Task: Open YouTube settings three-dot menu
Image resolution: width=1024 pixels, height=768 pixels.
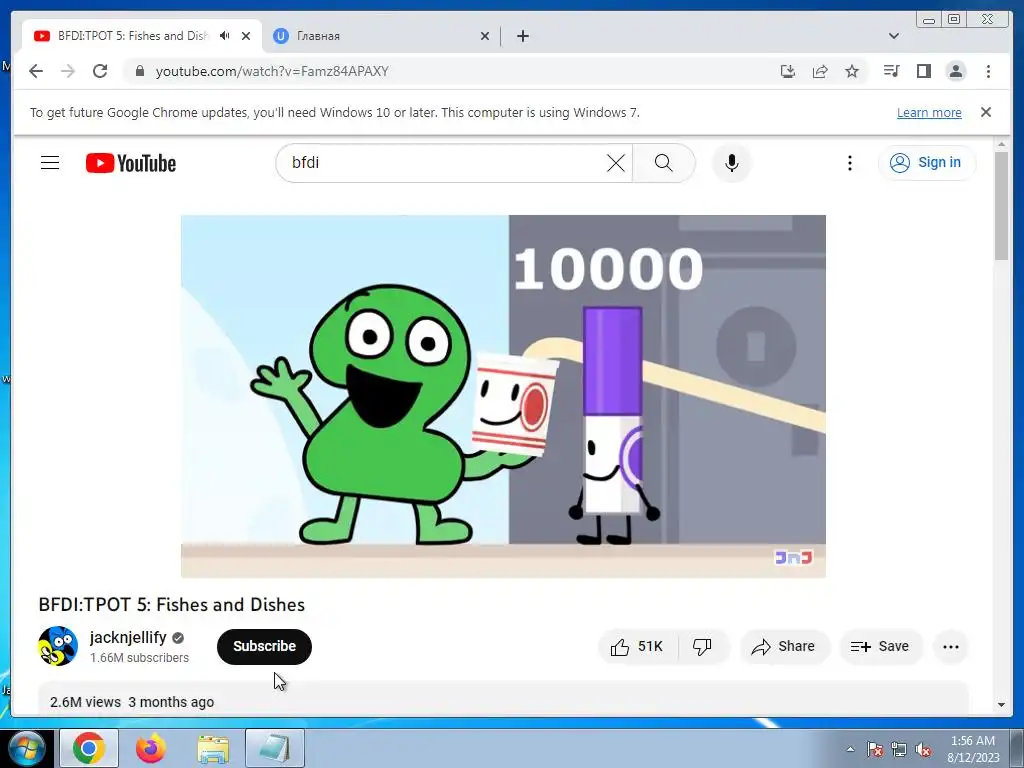Action: coord(850,163)
